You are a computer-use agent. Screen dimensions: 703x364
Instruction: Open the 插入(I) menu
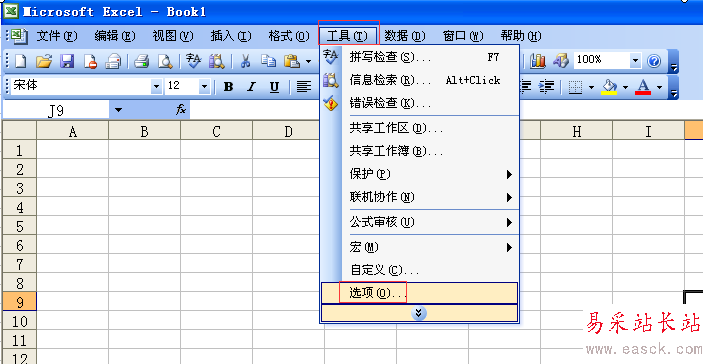point(231,36)
